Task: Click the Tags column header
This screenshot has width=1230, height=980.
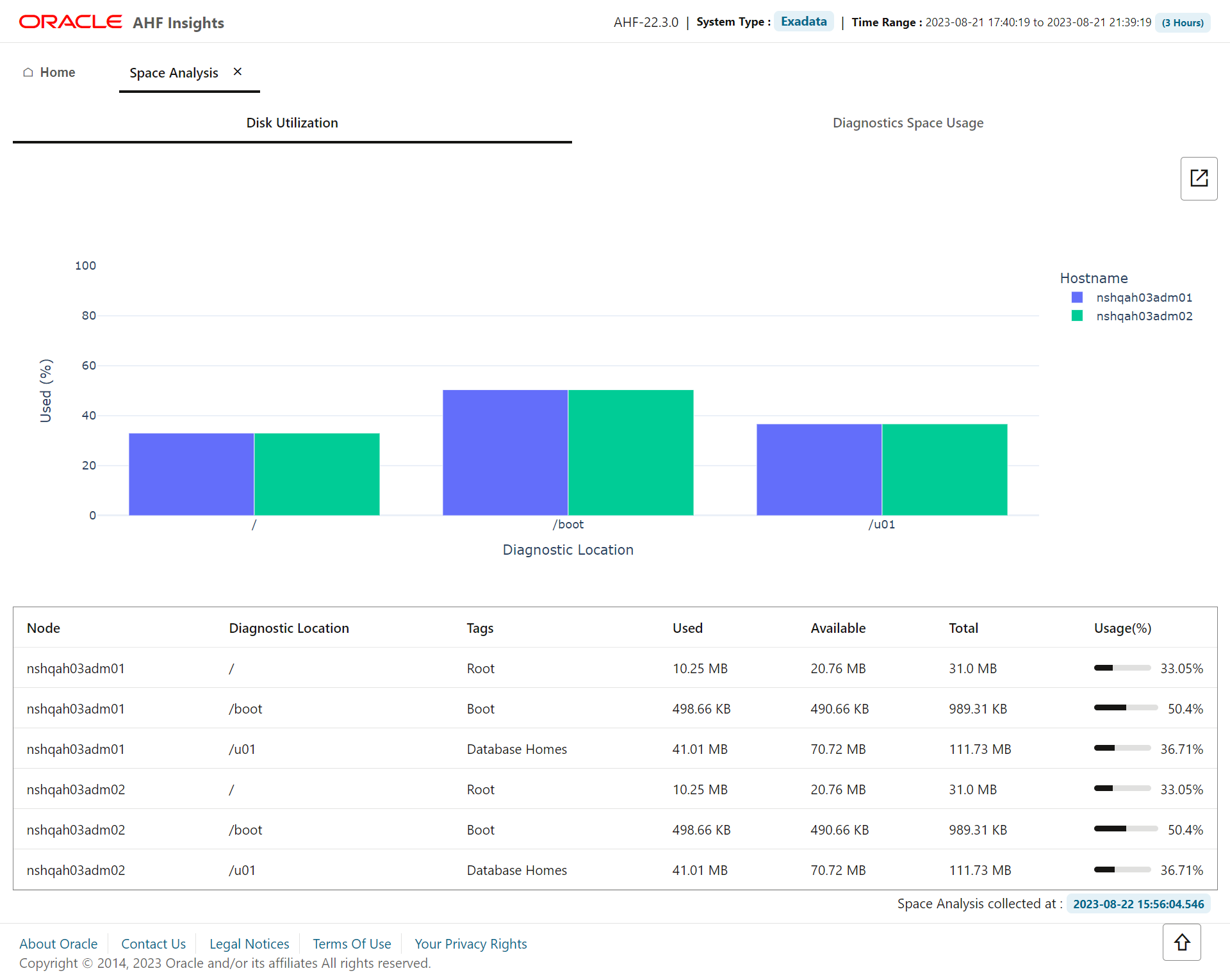Action: click(480, 628)
